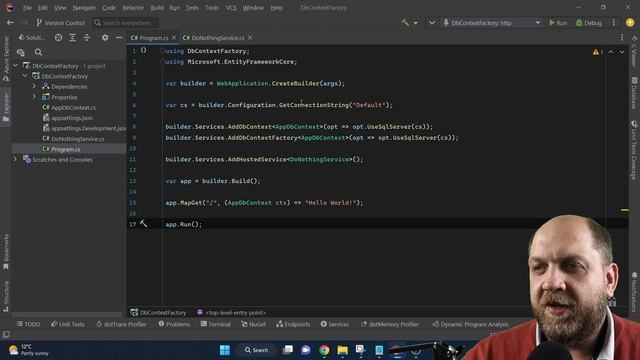Image resolution: width=640 pixels, height=360 pixels.
Task: Click the warning indicator in the editor
Action: point(598,52)
